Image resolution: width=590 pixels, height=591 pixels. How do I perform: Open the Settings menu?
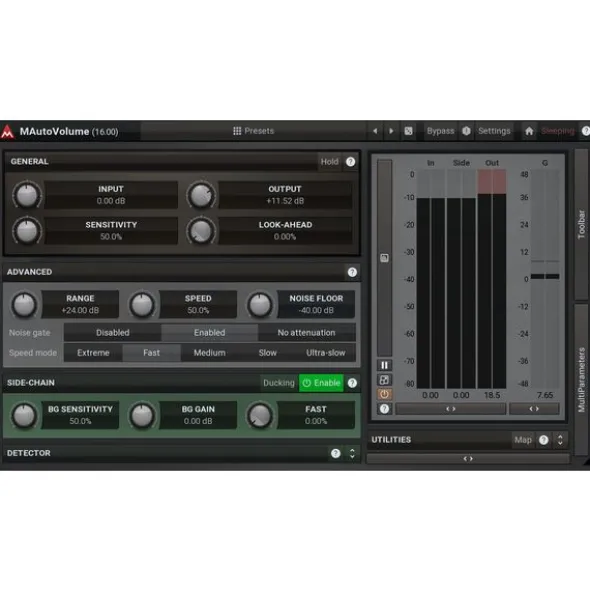(494, 131)
